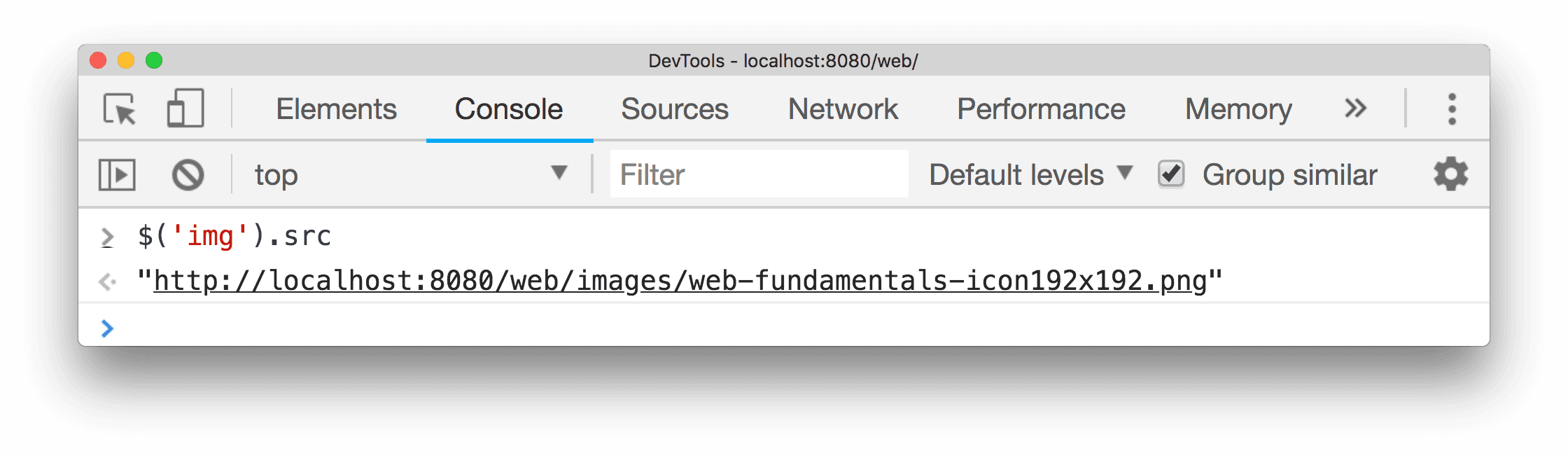
Task: Click the clear console icon
Action: point(187,174)
